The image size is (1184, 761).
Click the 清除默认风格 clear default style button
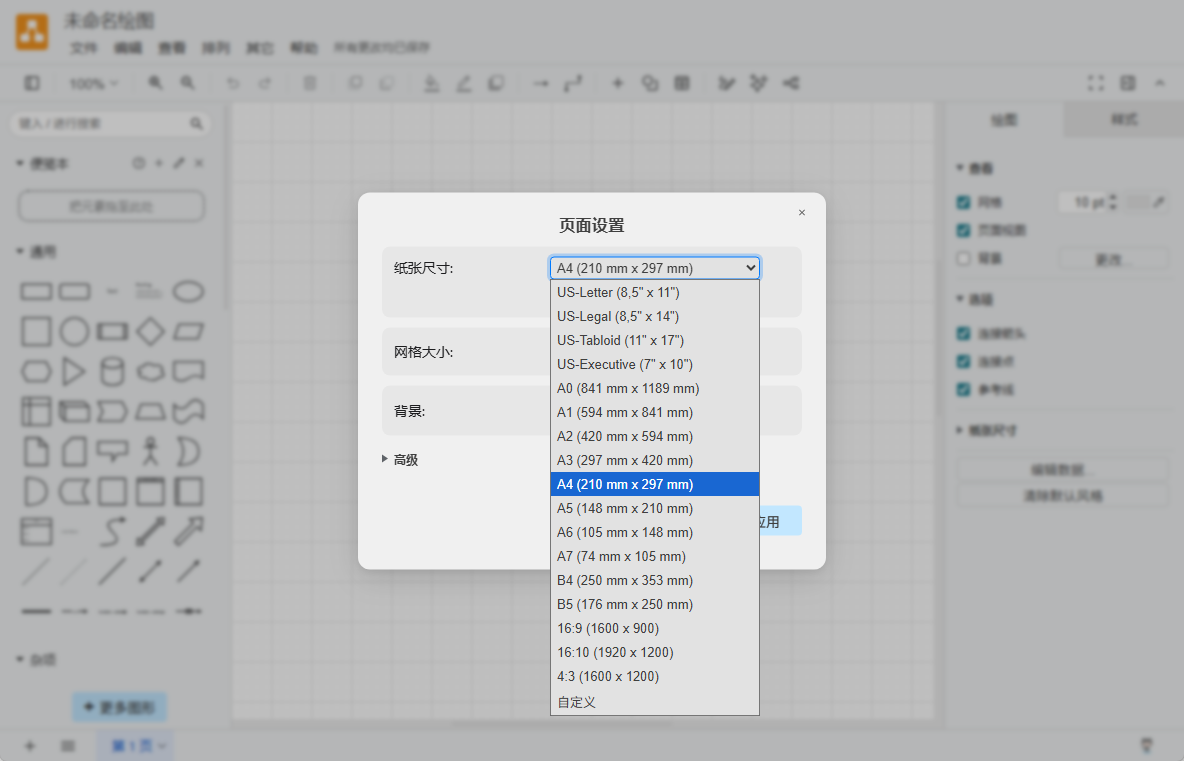[x=1062, y=496]
